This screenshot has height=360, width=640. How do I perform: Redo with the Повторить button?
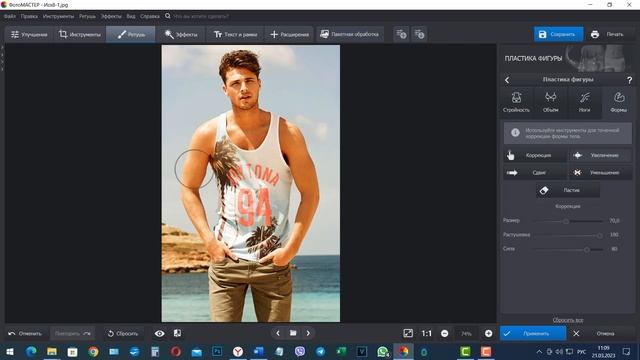tap(72, 333)
